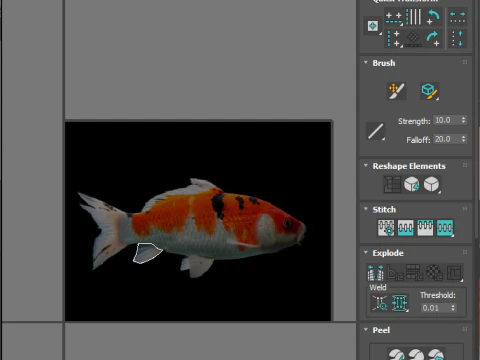Click Align Vertically to Pivot icon
The width and height of the screenshot is (480, 360).
click(394, 39)
